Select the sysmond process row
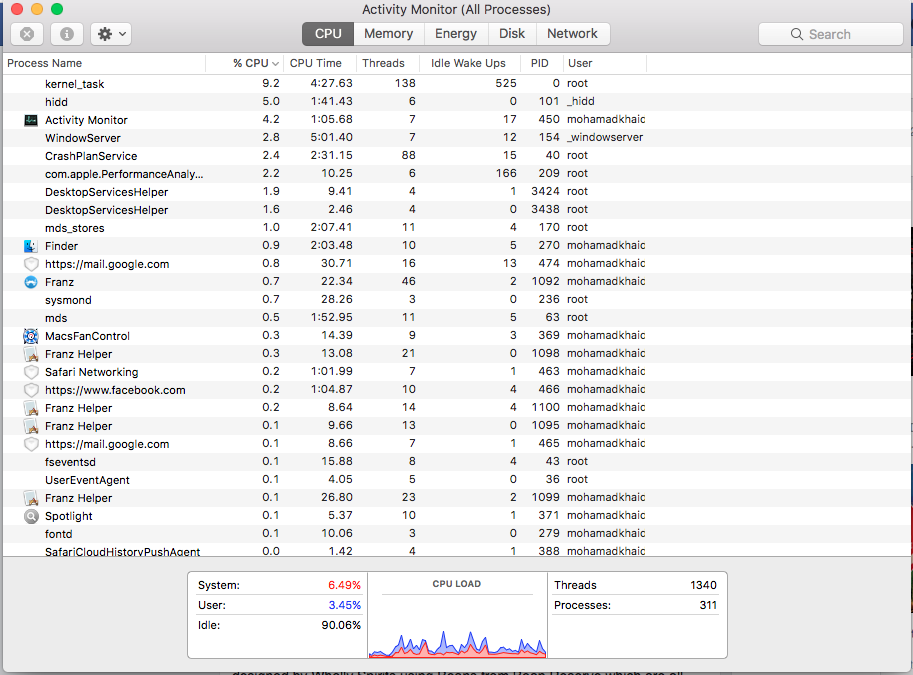The width and height of the screenshot is (913, 675). coord(456,300)
